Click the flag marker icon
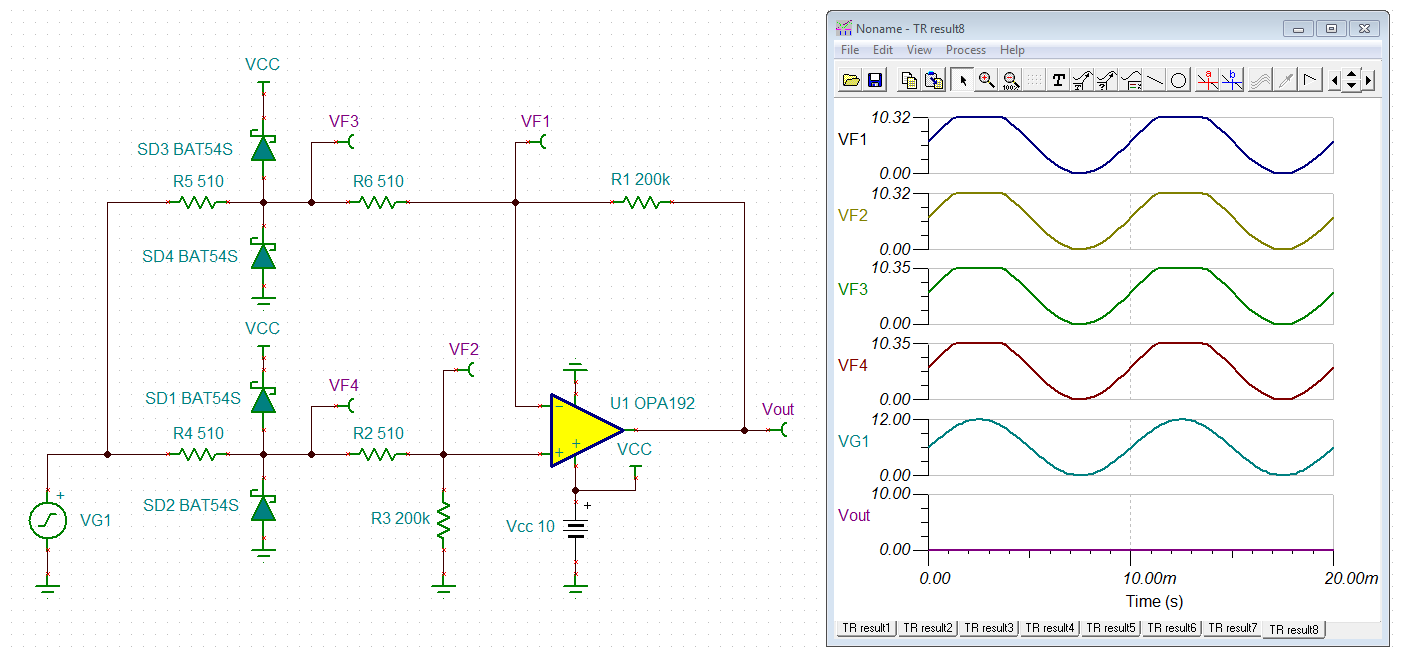The image size is (1402, 658). (x=1309, y=80)
